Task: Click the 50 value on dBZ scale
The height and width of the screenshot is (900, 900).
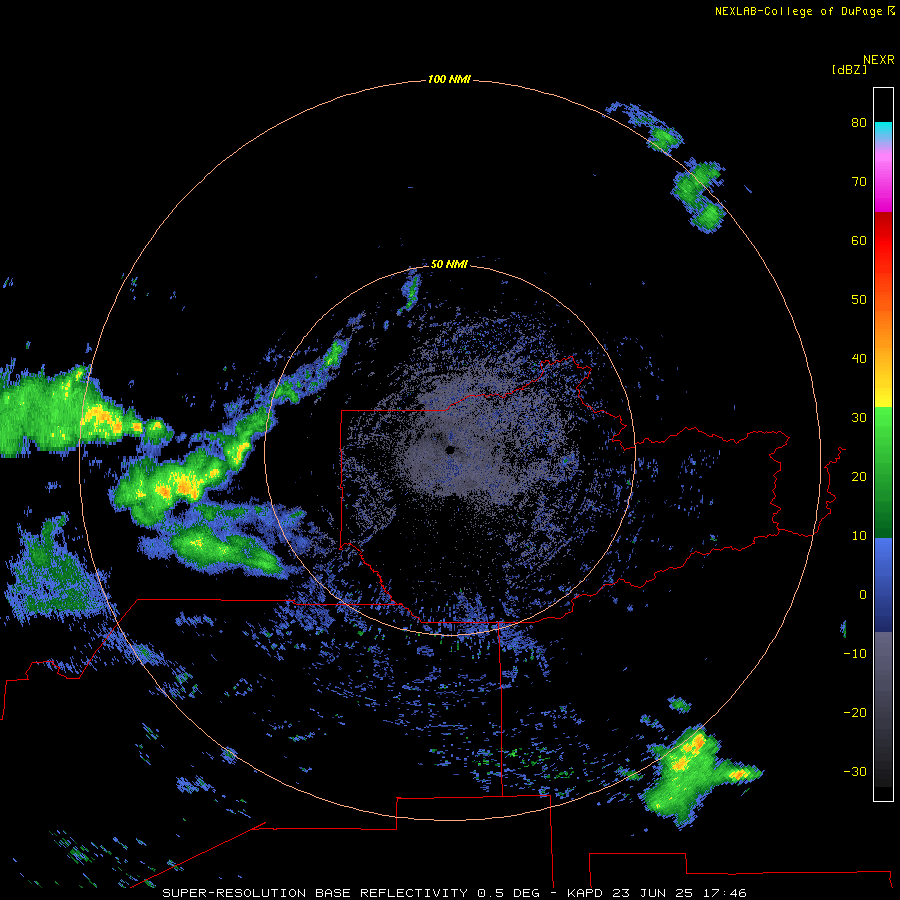Action: coord(859,300)
